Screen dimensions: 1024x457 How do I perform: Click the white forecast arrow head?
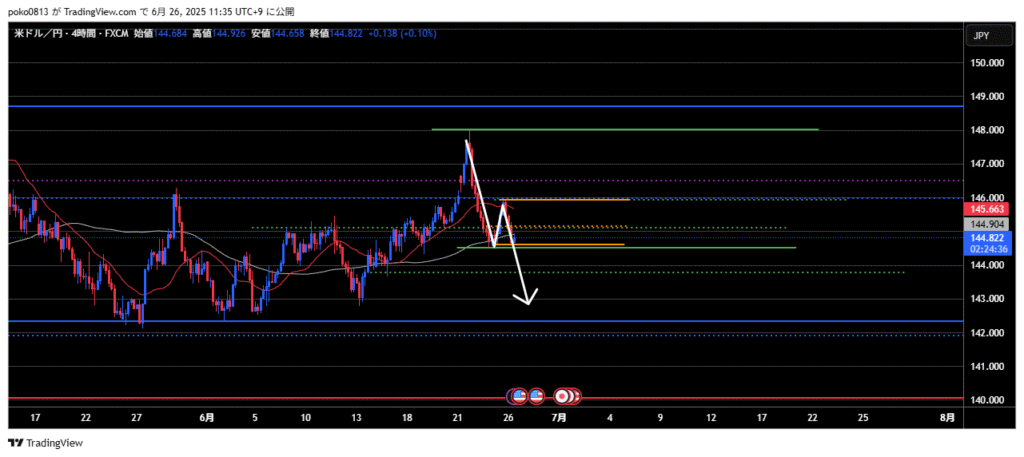(x=527, y=297)
